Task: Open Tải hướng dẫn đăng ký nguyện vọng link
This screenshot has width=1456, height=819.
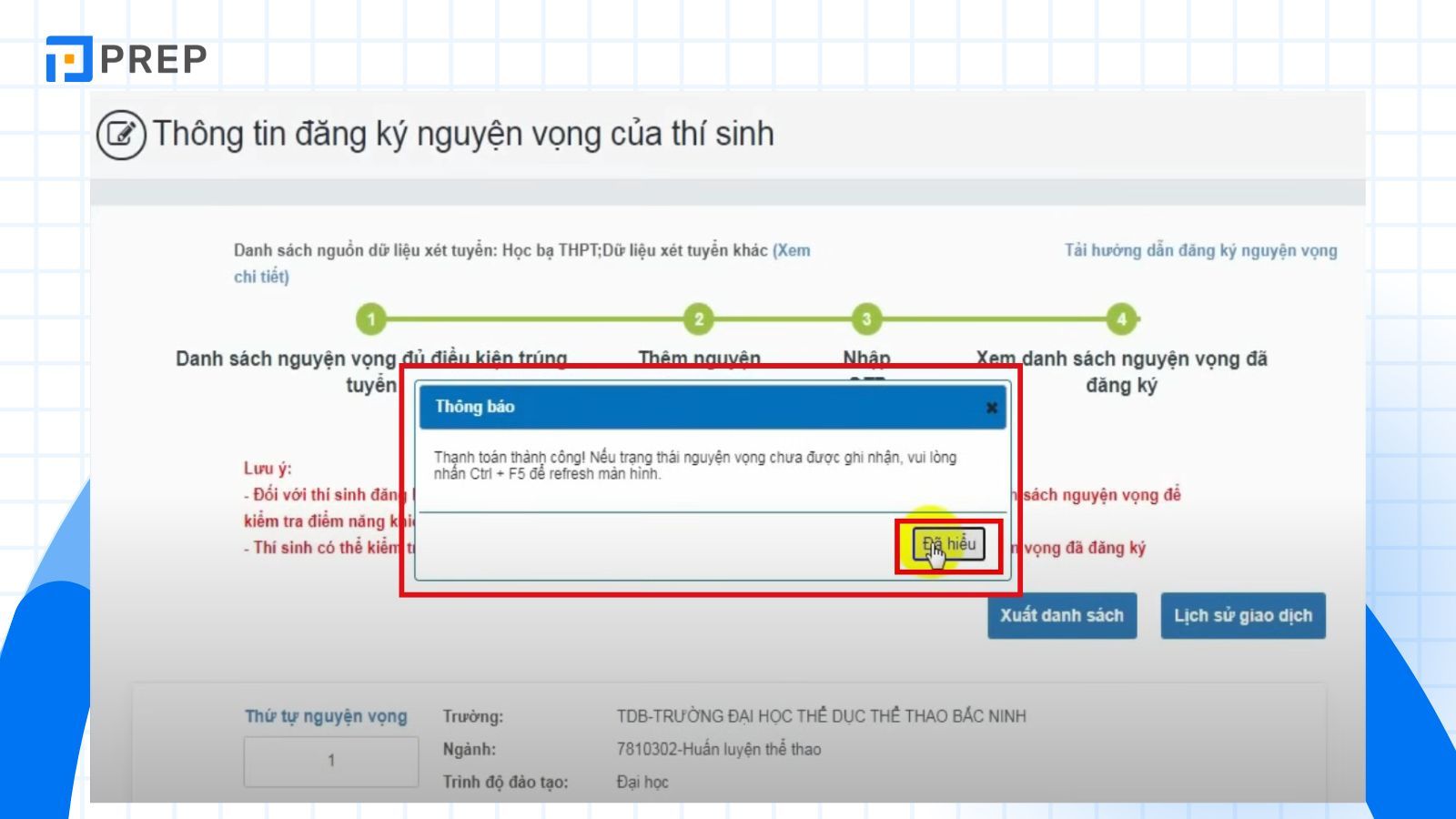Action: (1200, 250)
